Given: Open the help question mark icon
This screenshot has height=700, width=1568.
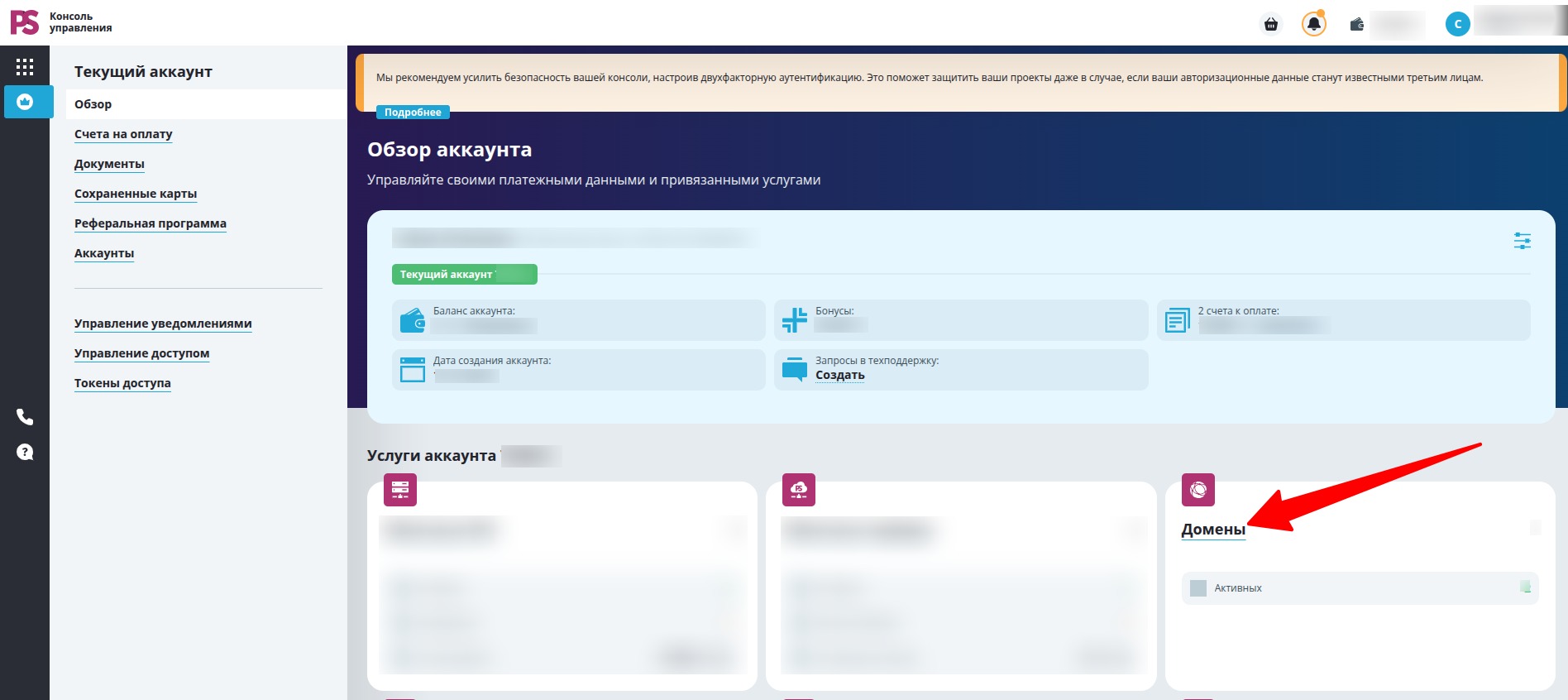Looking at the screenshot, I should pos(25,452).
